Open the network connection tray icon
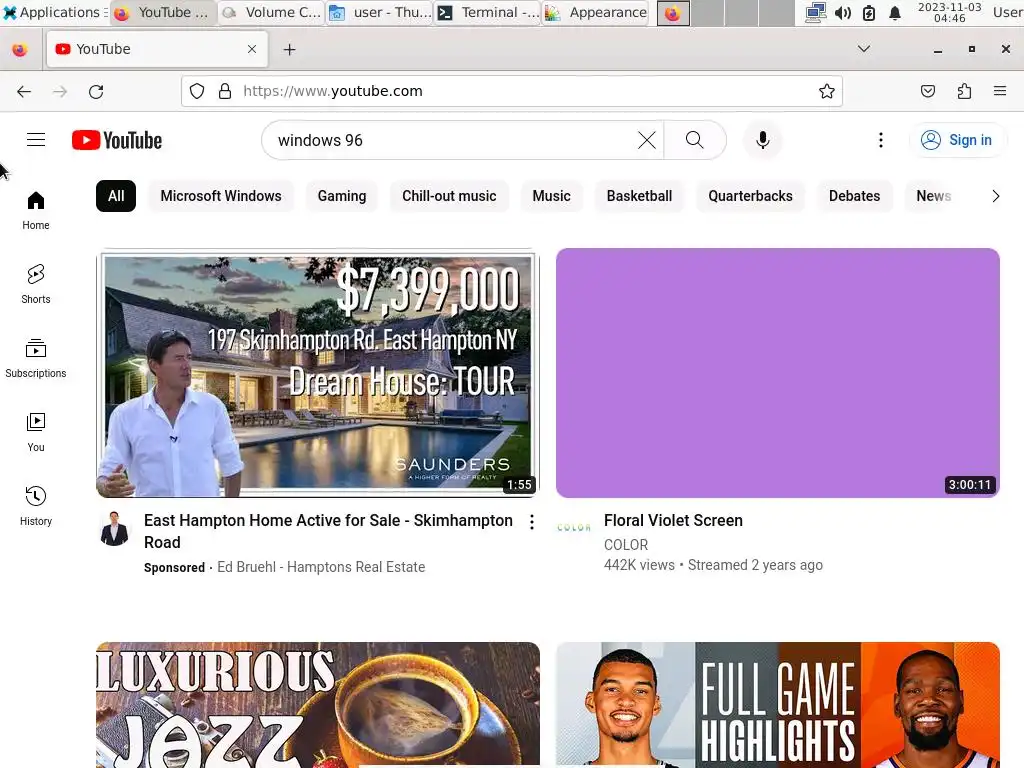The width and height of the screenshot is (1024, 768). tap(816, 12)
